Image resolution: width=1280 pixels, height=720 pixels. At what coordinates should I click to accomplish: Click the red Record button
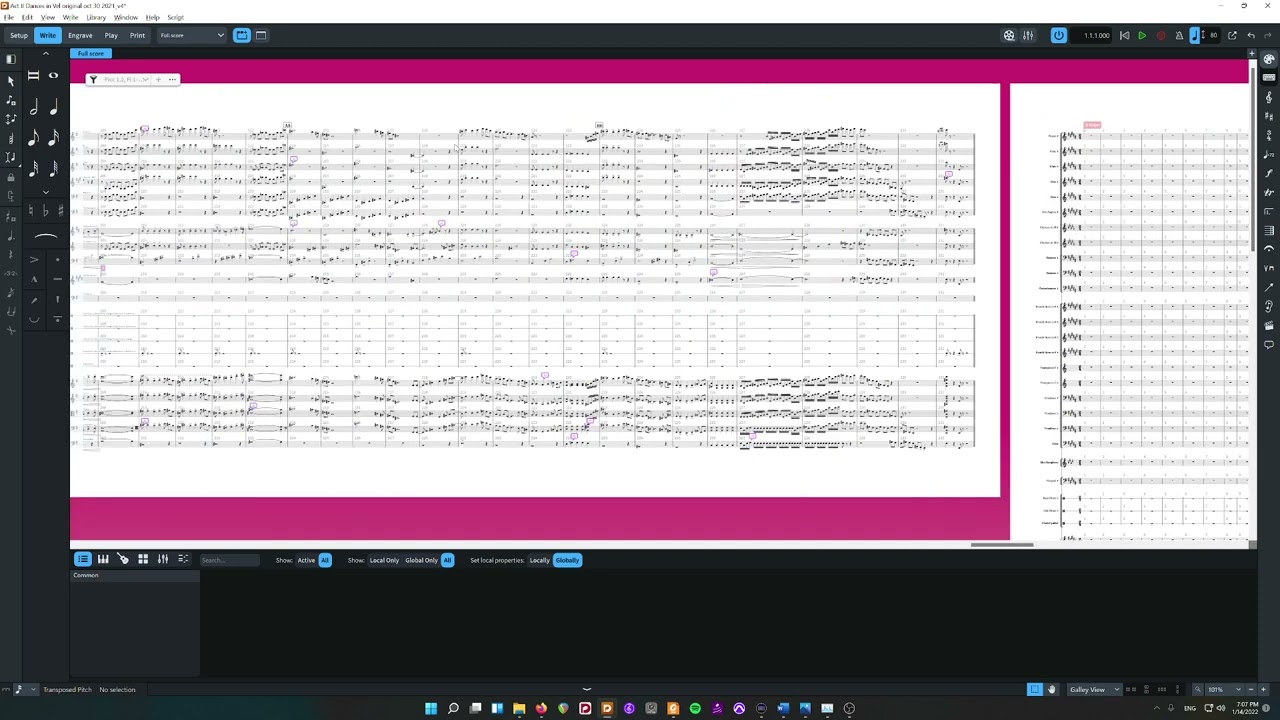[x=1161, y=35]
